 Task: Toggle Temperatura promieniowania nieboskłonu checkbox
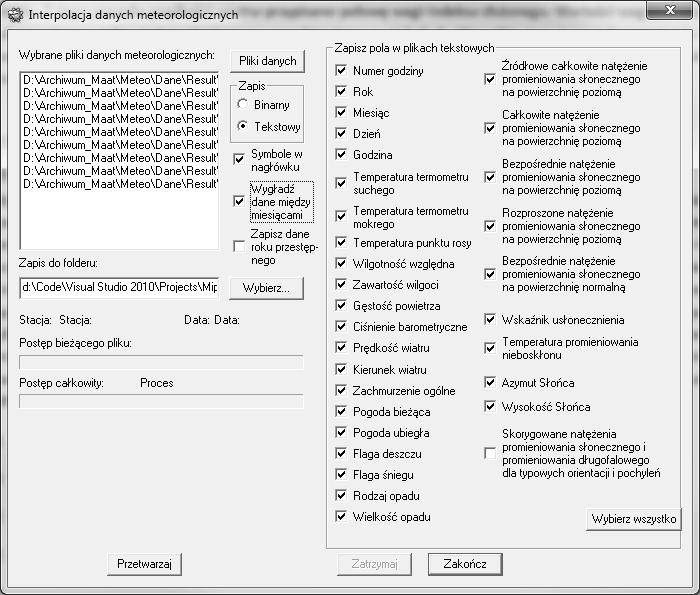(x=490, y=348)
